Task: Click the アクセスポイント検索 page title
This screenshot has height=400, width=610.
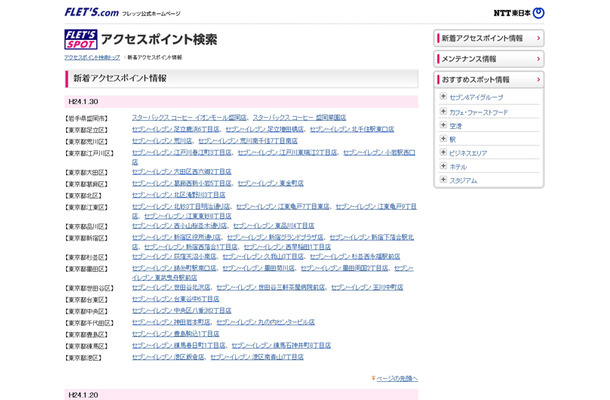Action: pos(159,40)
